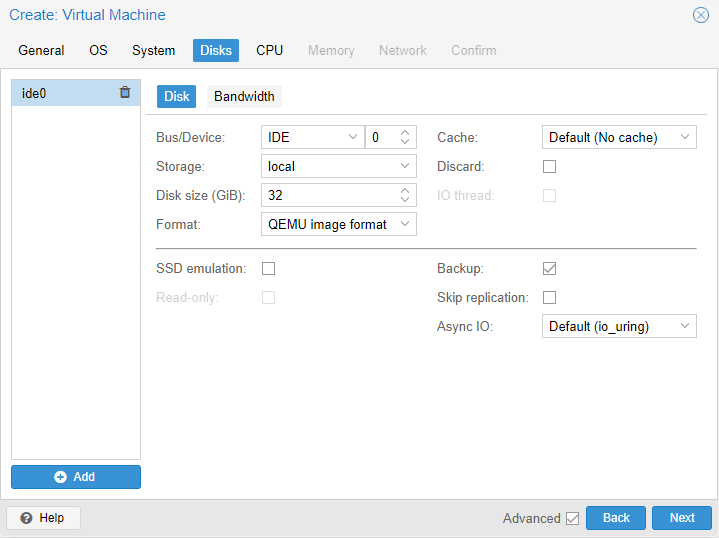Select ide0 in the disk list
Image resolution: width=719 pixels, height=538 pixels.
(60, 93)
